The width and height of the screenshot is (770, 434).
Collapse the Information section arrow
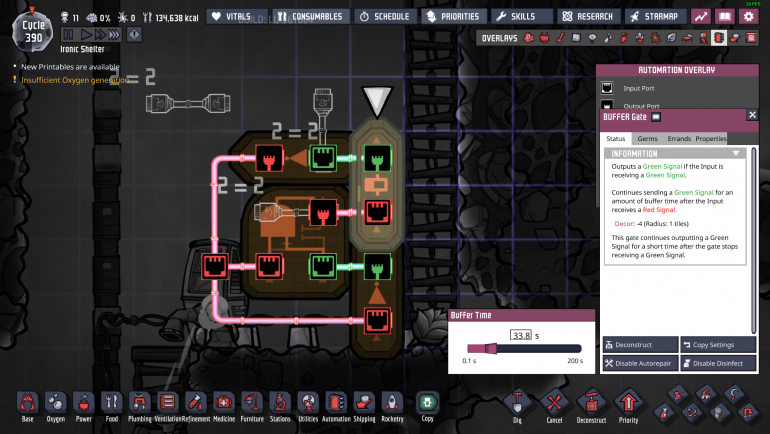[x=736, y=154]
